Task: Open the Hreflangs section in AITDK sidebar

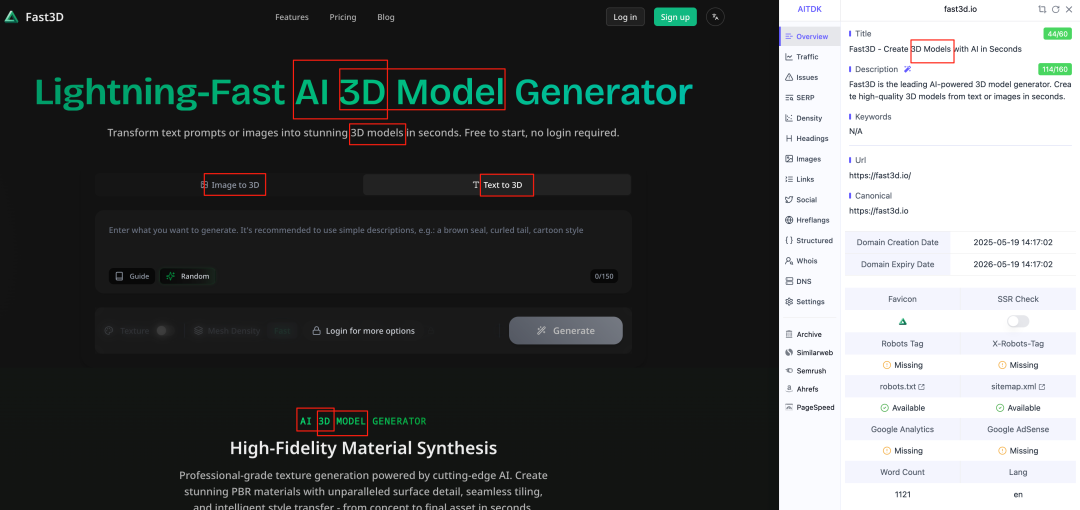Action: pyautogui.click(x=809, y=220)
